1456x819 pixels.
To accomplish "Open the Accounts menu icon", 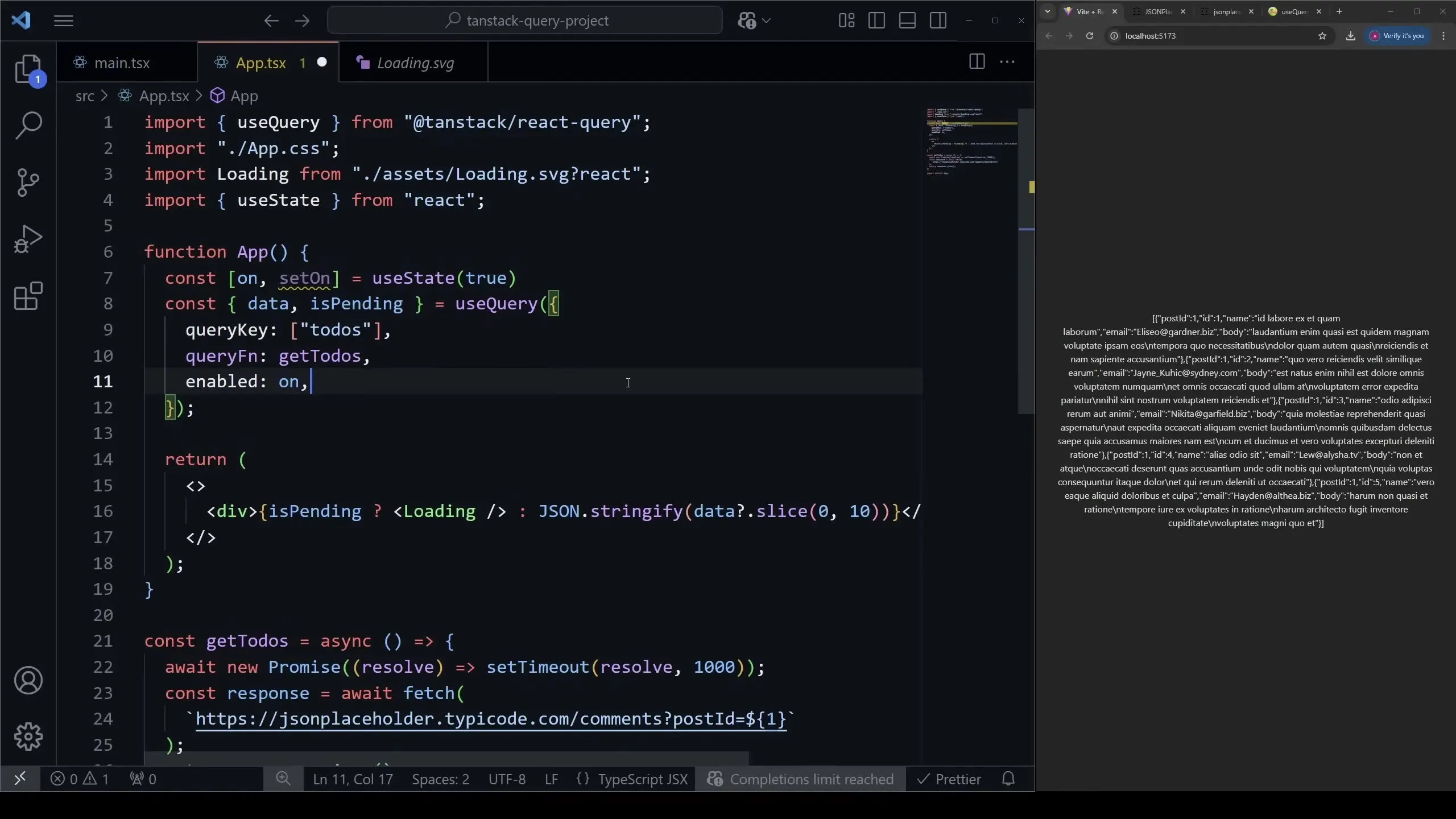I will [28, 680].
